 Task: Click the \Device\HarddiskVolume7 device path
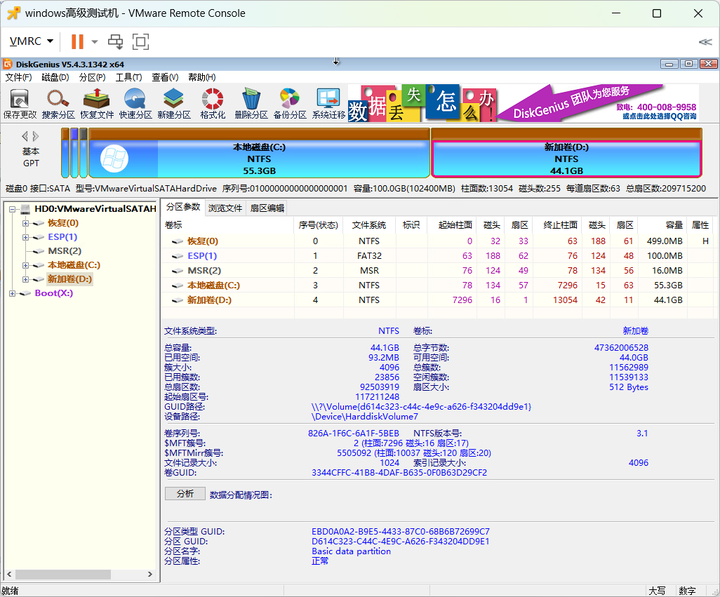[365, 417]
